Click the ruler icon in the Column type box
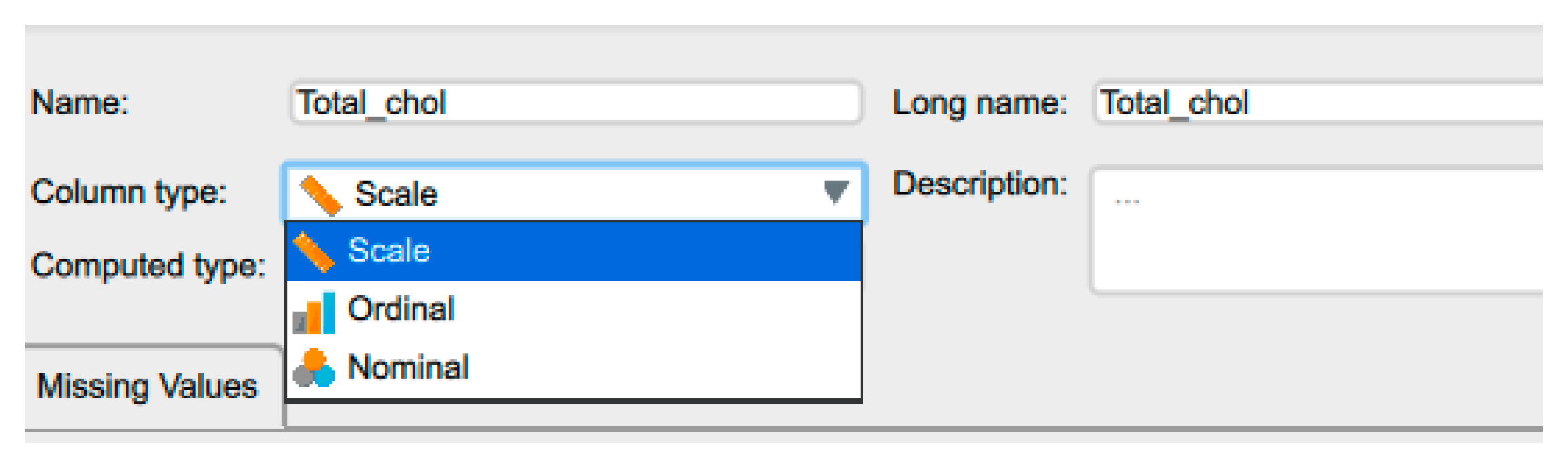 (x=320, y=195)
